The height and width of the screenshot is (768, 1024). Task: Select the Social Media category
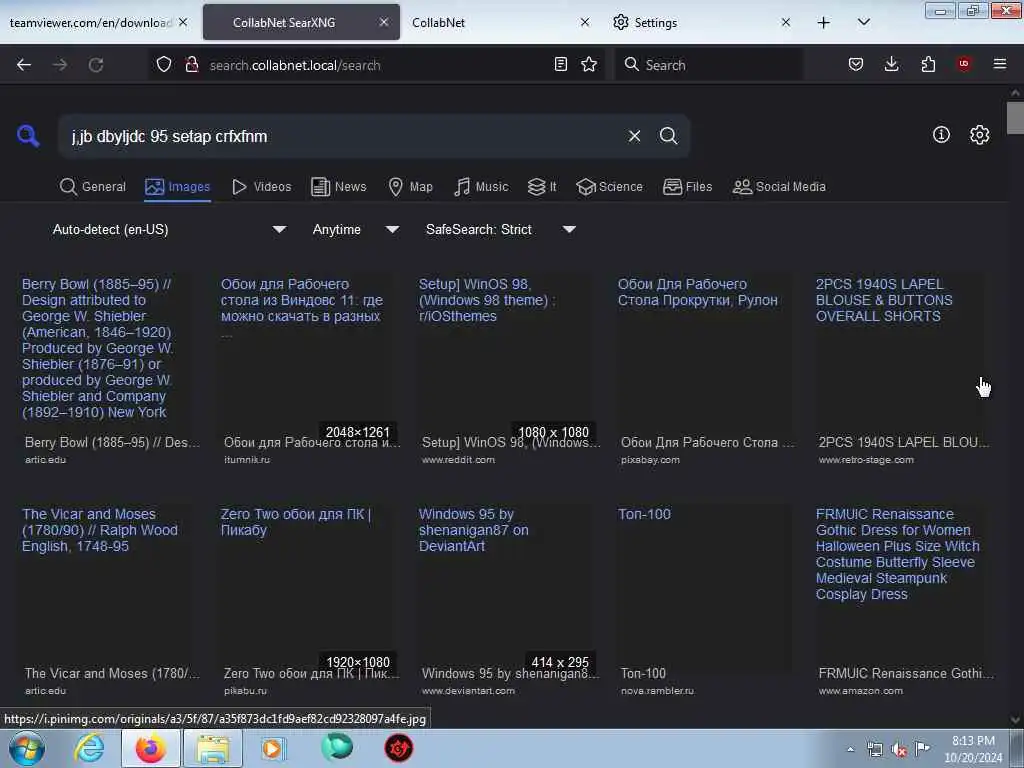pos(779,187)
